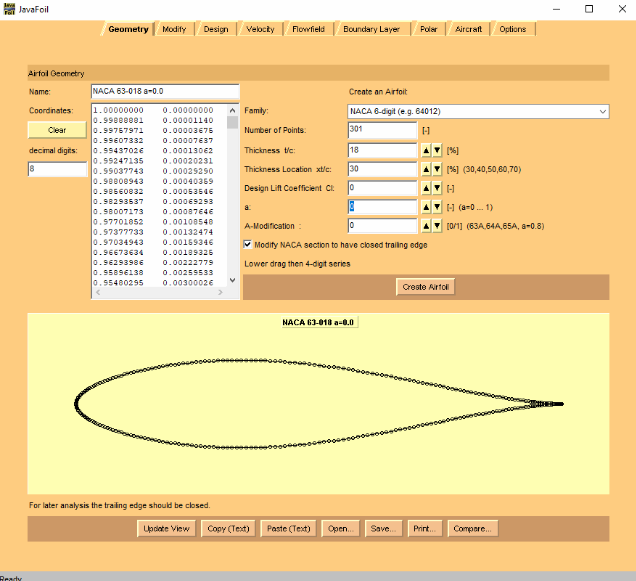
Task: Click the JavaFoil app icon in title bar
Action: pyautogui.click(x=9, y=8)
